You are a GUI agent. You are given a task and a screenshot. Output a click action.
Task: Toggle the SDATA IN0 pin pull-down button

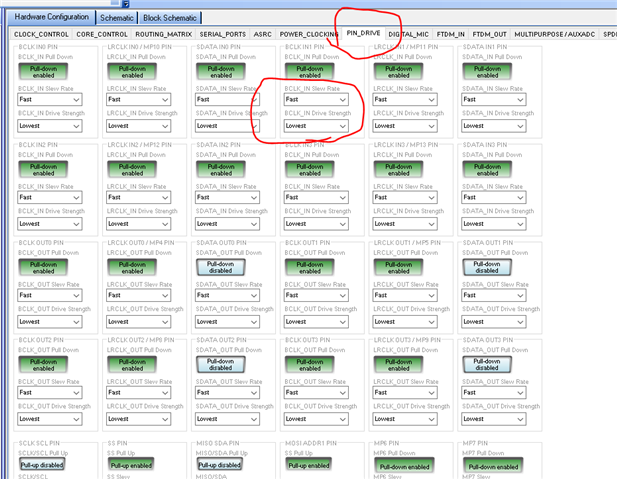(x=221, y=72)
